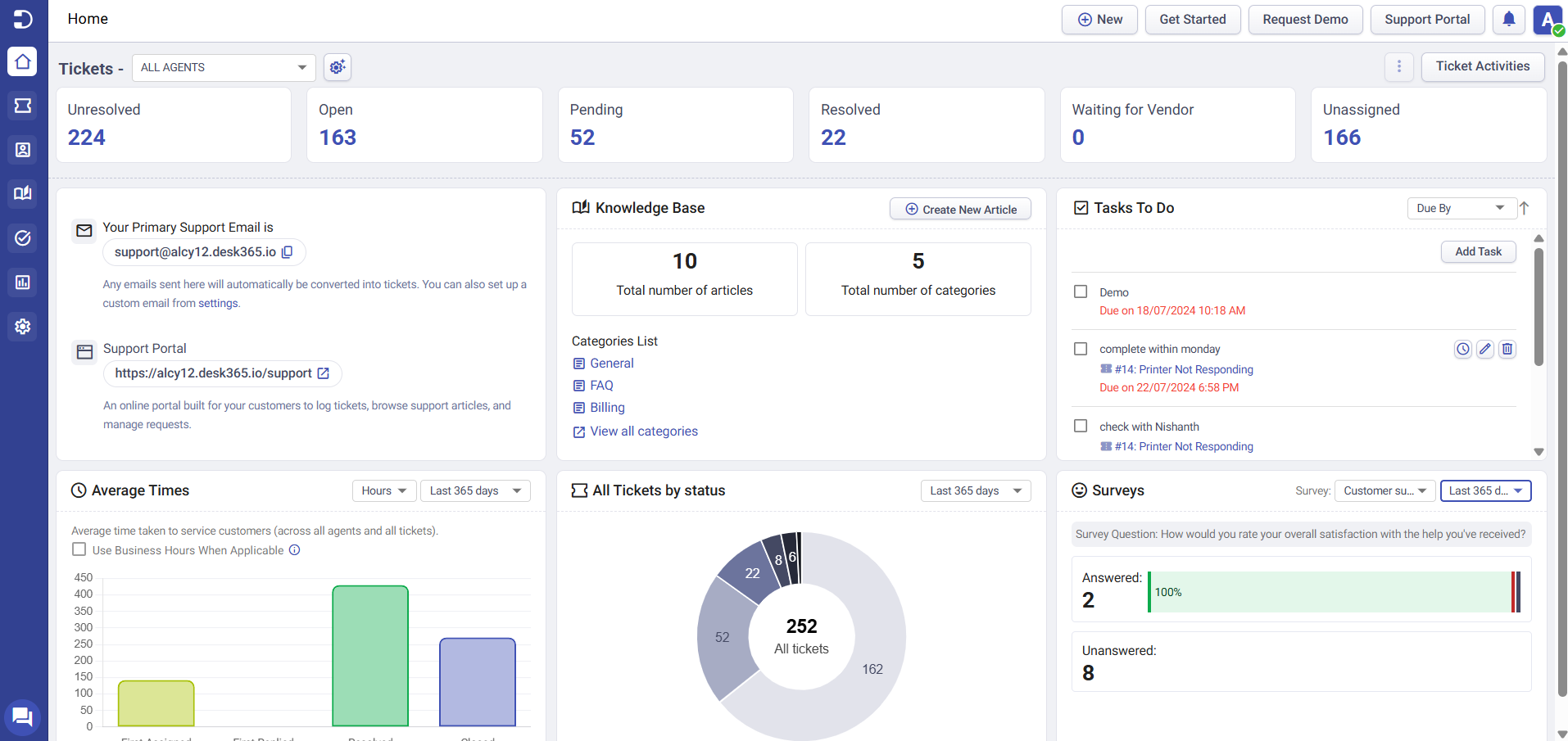Delete the 'complete within monday' task
Image resolution: width=1568 pixels, height=741 pixels.
pos(1507,350)
